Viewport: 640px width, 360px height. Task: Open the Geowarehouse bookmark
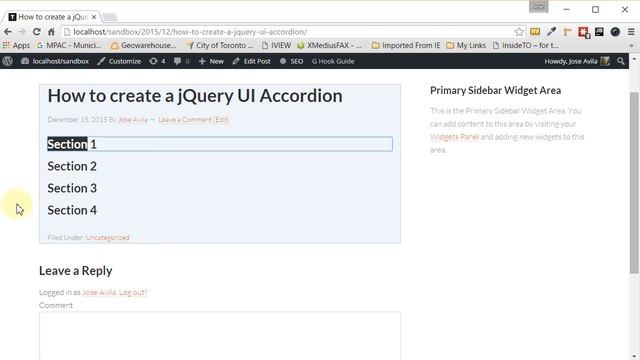(x=144, y=45)
